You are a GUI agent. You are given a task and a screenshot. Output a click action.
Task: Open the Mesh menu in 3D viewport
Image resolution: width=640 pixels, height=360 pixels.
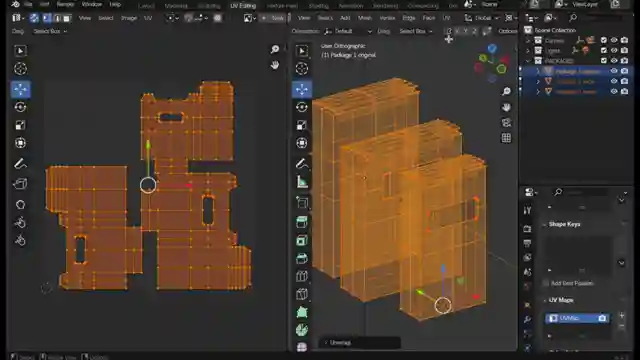click(x=364, y=18)
